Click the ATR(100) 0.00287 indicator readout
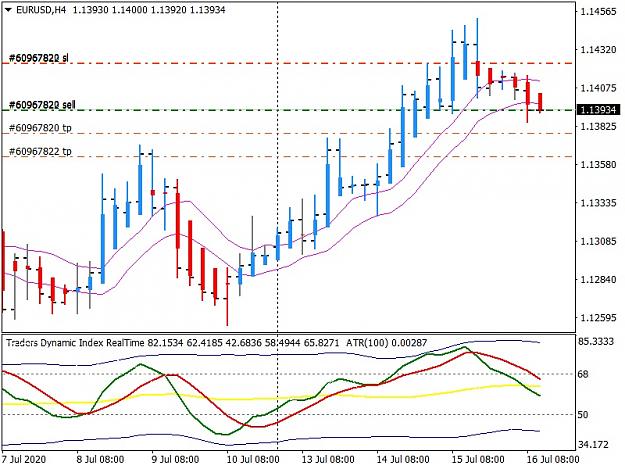The image size is (625, 469). pyautogui.click(x=387, y=343)
